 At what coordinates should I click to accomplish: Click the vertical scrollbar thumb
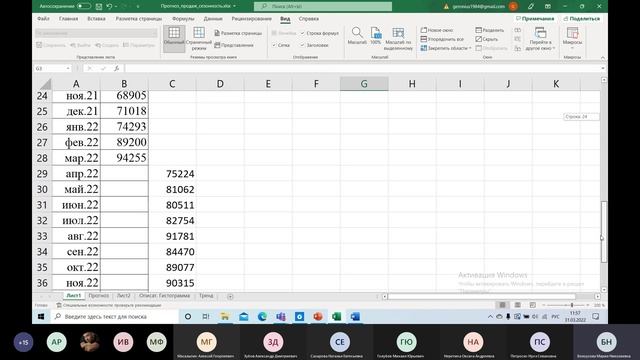click(x=604, y=232)
